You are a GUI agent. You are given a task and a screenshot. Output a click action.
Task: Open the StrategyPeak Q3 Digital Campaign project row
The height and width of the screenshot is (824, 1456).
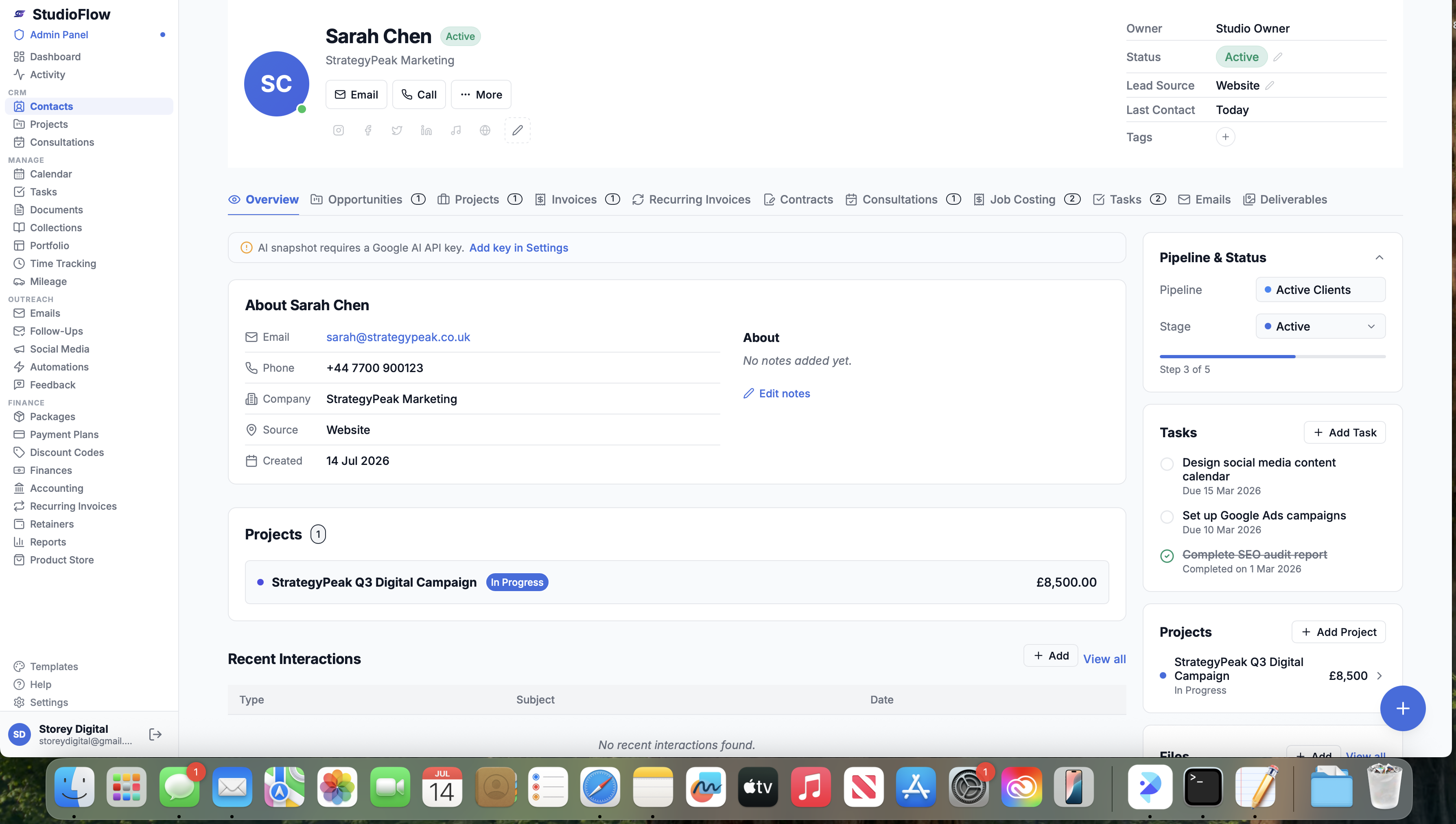(x=677, y=582)
